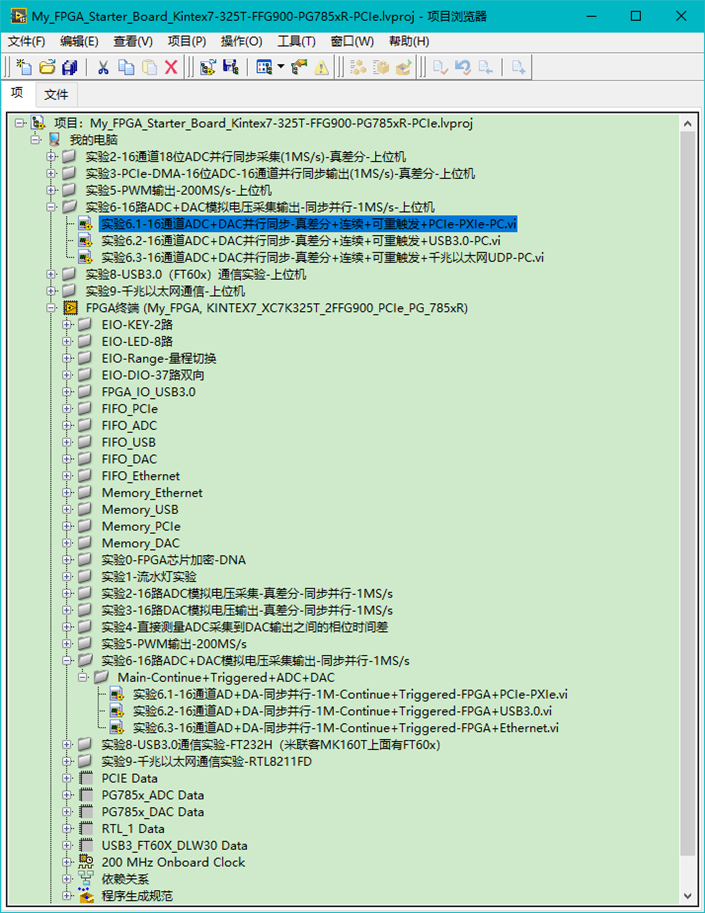Collapse the 我的电脑 node
Image resolution: width=705 pixels, height=913 pixels.
36,140
